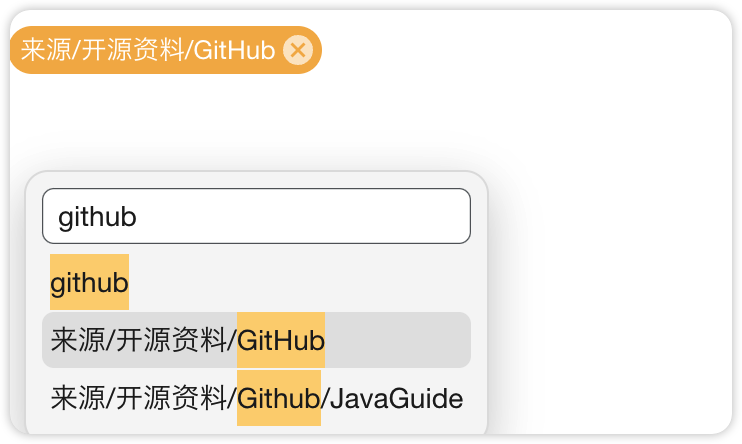Click the highlighted Github match before /JavaGuide
Image resolution: width=742 pixels, height=444 pixels.
pos(279,399)
